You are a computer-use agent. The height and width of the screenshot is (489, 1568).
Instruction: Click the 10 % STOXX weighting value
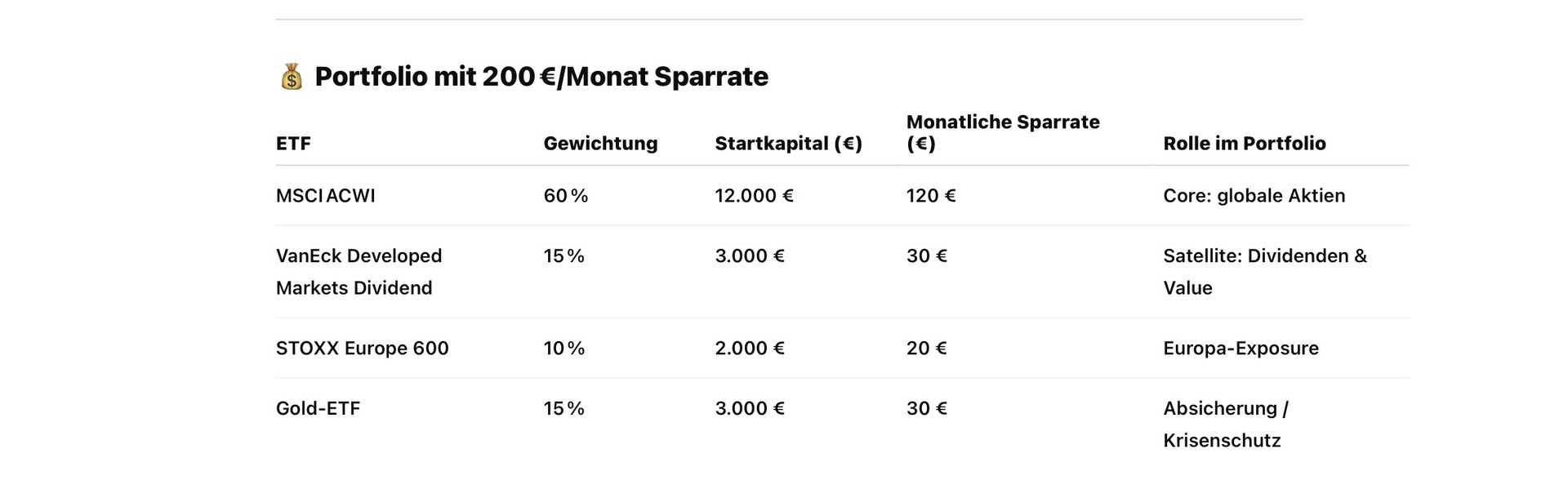pos(564,349)
